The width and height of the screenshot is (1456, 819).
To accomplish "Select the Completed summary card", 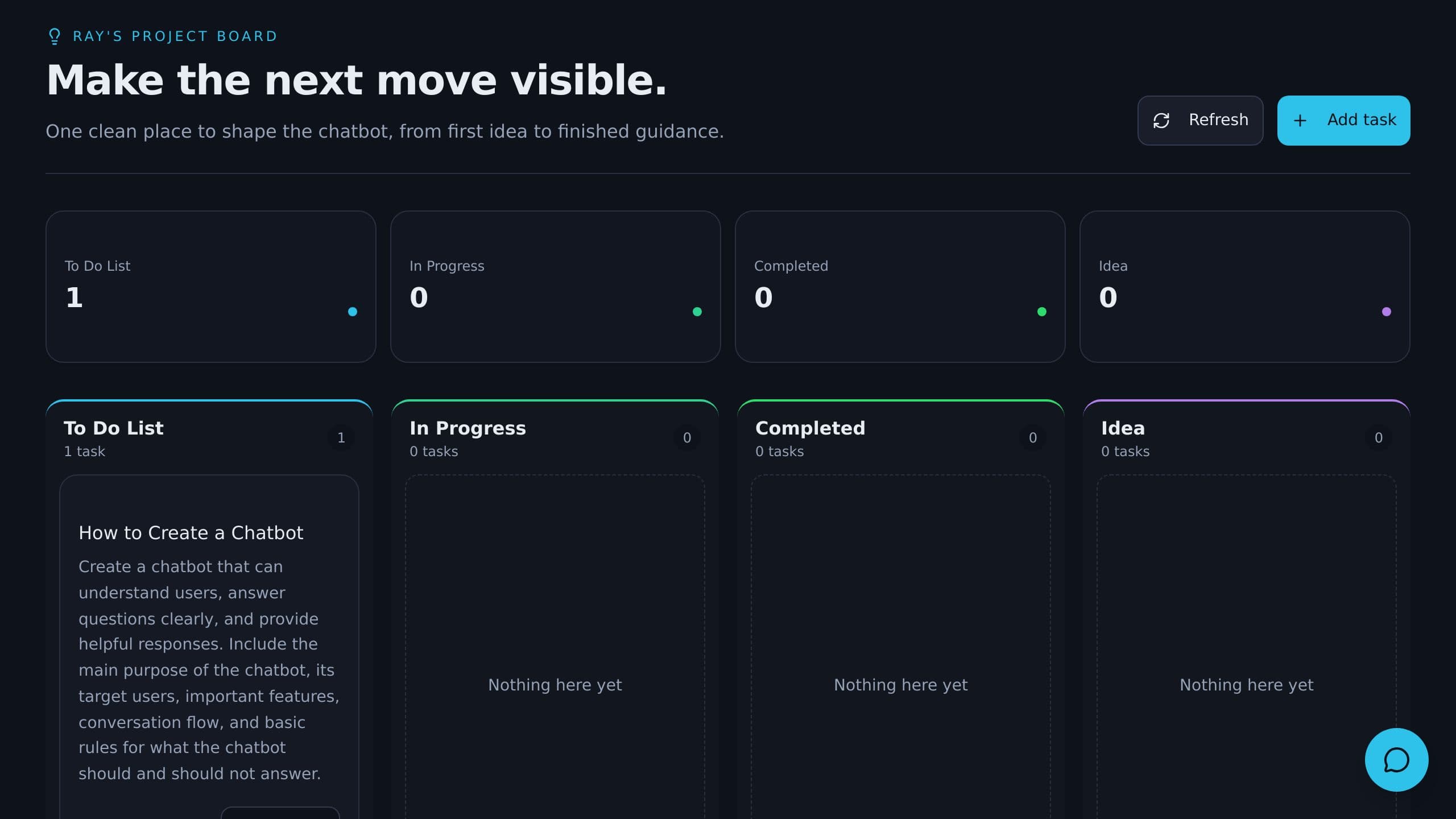I will coord(900,287).
